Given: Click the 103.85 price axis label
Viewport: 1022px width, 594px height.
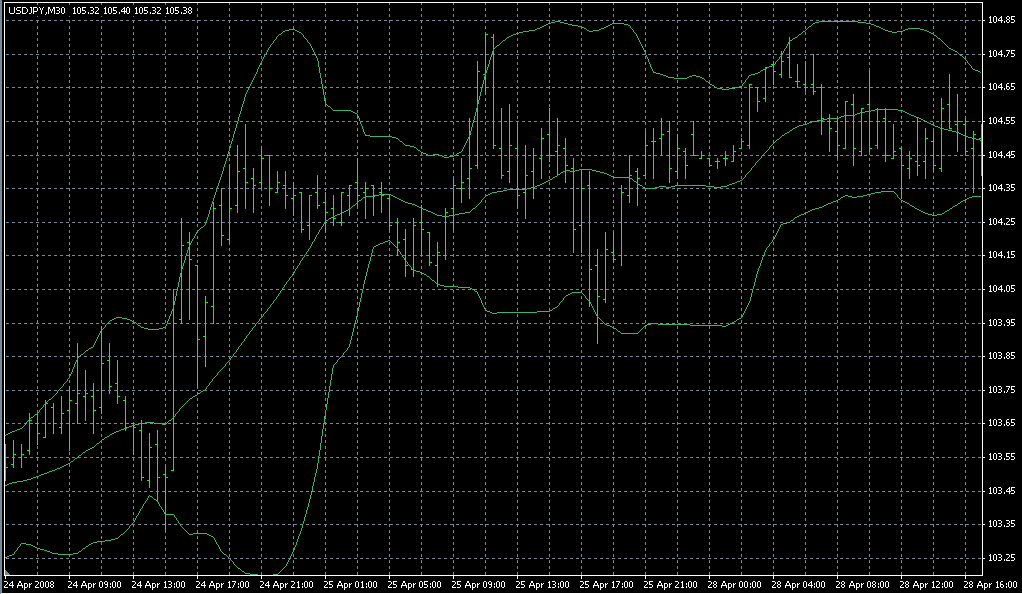Looking at the screenshot, I should click(1001, 356).
